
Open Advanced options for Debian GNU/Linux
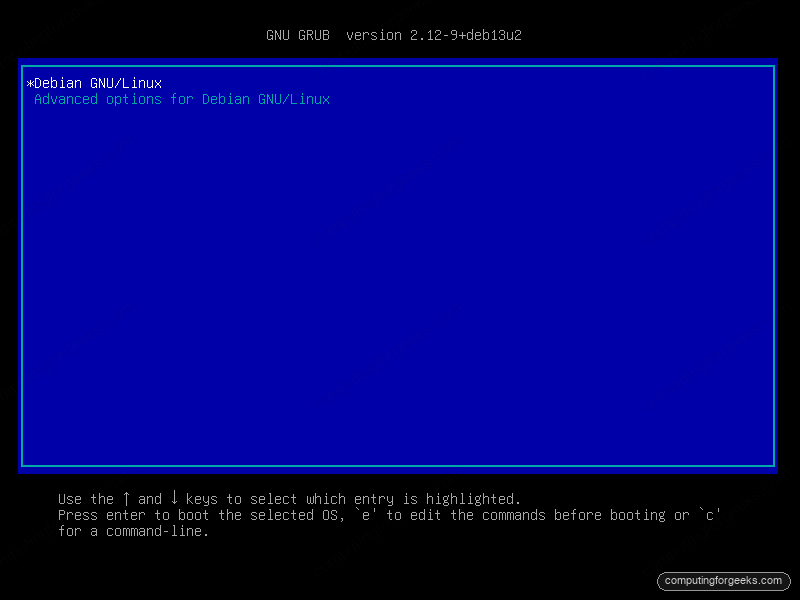point(182,99)
